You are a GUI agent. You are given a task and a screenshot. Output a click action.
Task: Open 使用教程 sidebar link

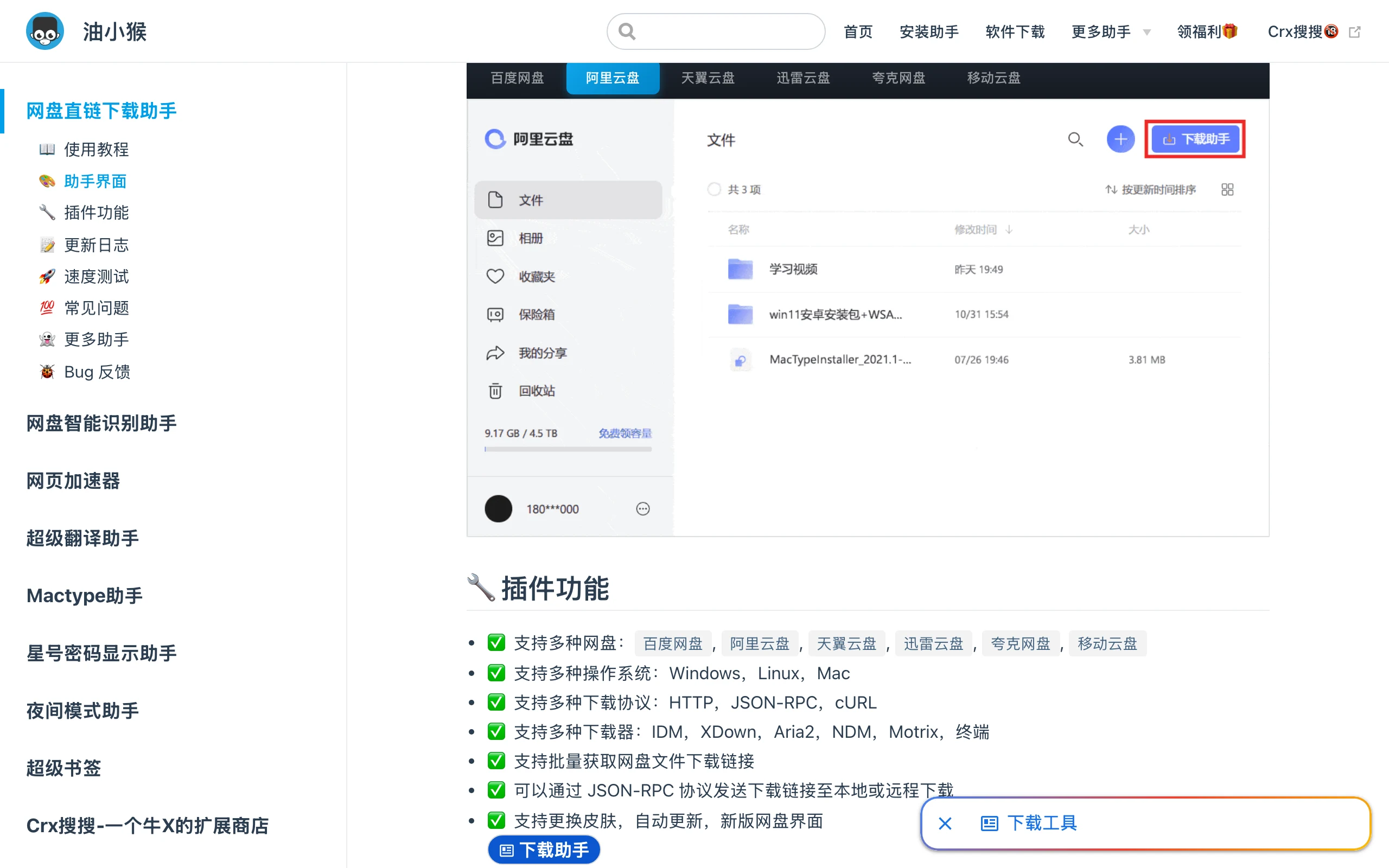[85, 150]
